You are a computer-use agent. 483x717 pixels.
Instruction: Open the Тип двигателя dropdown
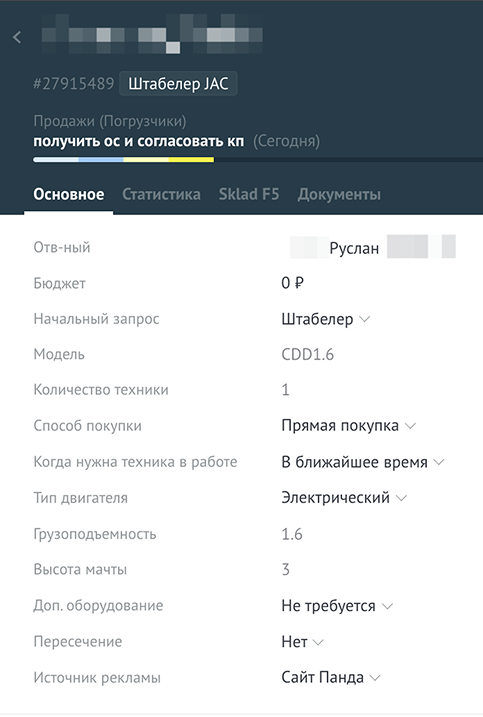click(x=344, y=498)
